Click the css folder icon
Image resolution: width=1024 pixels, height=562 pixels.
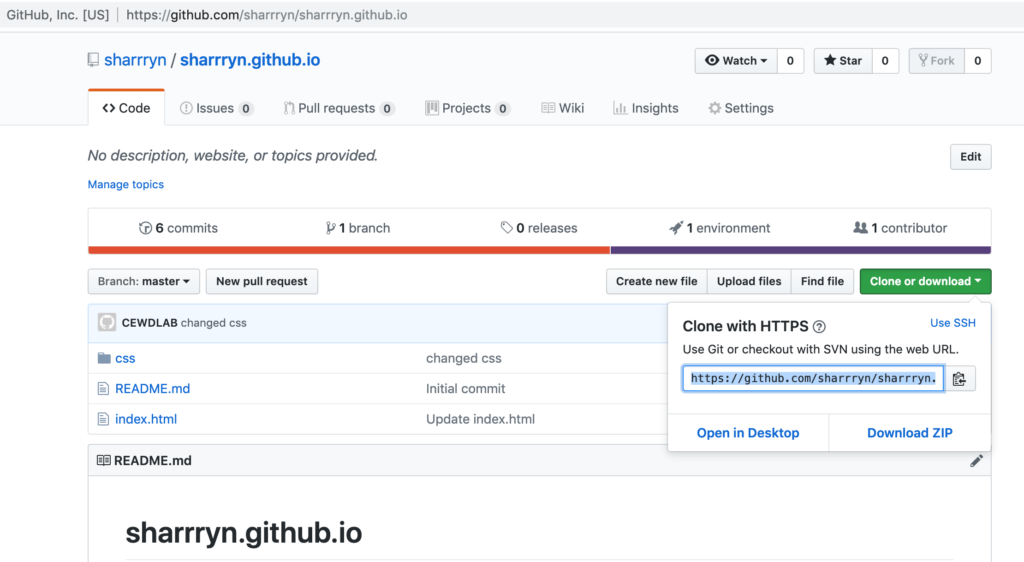104,358
